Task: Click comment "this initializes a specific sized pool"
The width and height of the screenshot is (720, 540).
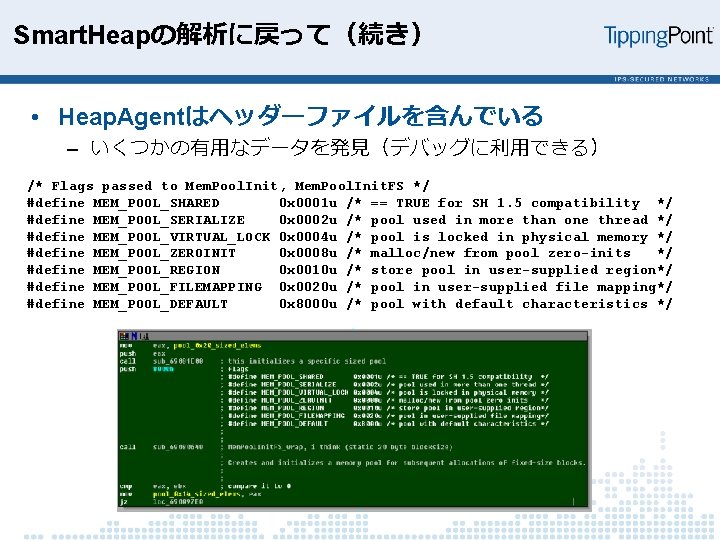Action: 307,361
